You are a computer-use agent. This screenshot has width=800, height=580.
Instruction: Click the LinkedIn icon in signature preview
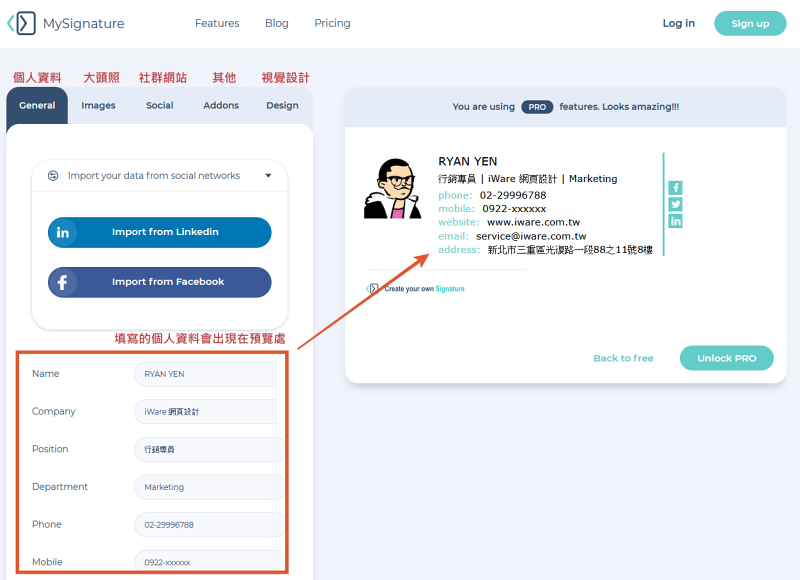coord(676,221)
